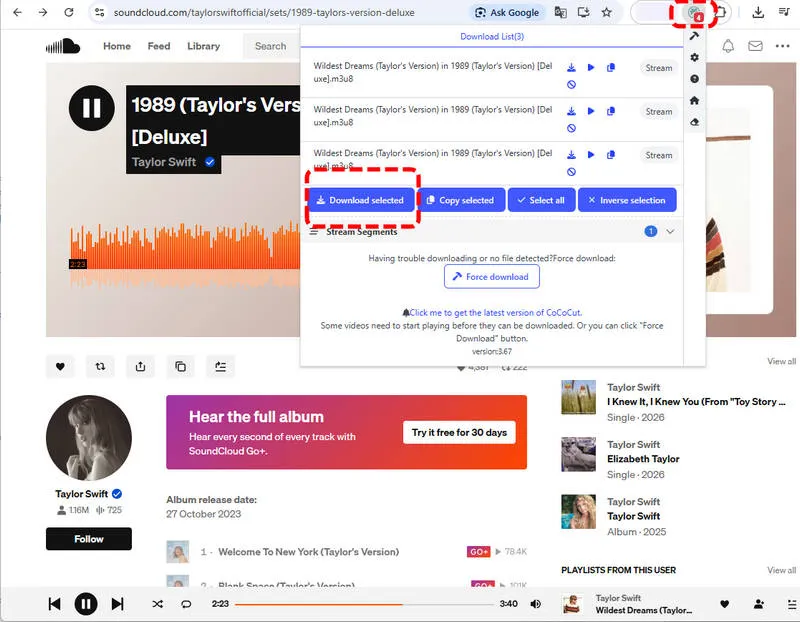Share the album

[140, 366]
